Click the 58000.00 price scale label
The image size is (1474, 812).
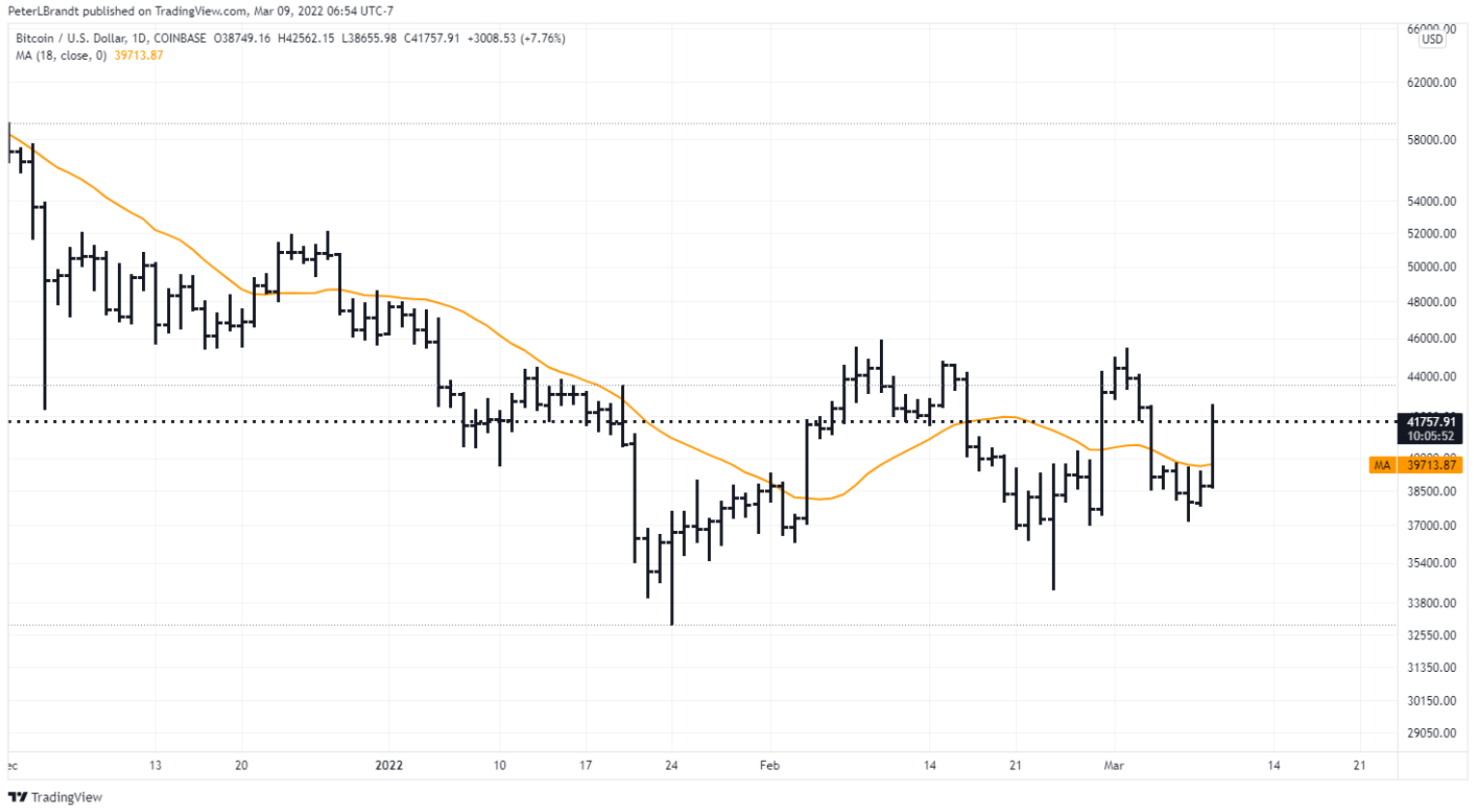(x=1431, y=140)
